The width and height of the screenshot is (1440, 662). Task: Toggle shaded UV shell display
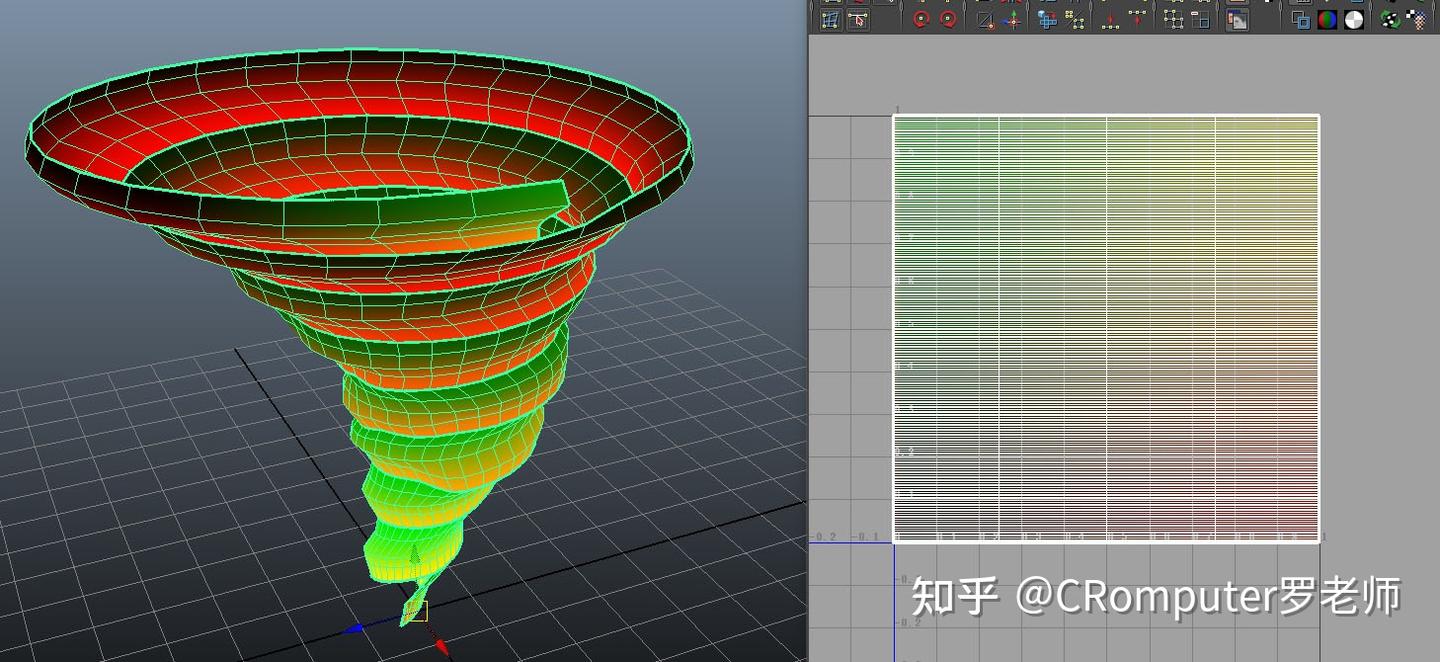(x=1303, y=20)
